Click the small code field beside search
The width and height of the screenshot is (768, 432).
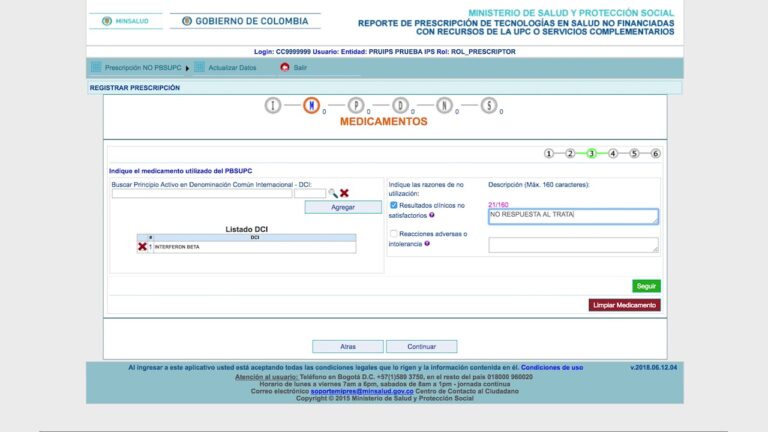click(x=310, y=193)
